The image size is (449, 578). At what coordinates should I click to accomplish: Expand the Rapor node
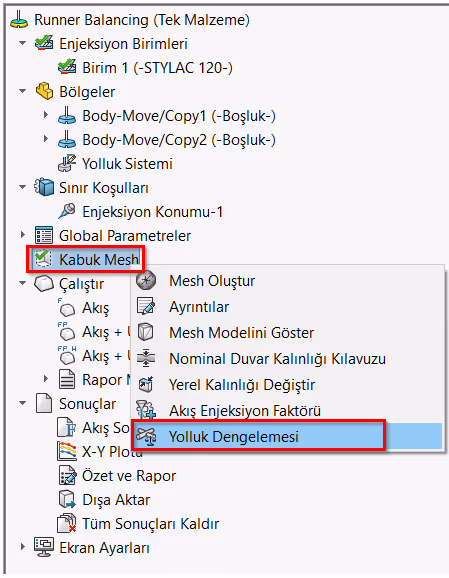click(x=46, y=379)
